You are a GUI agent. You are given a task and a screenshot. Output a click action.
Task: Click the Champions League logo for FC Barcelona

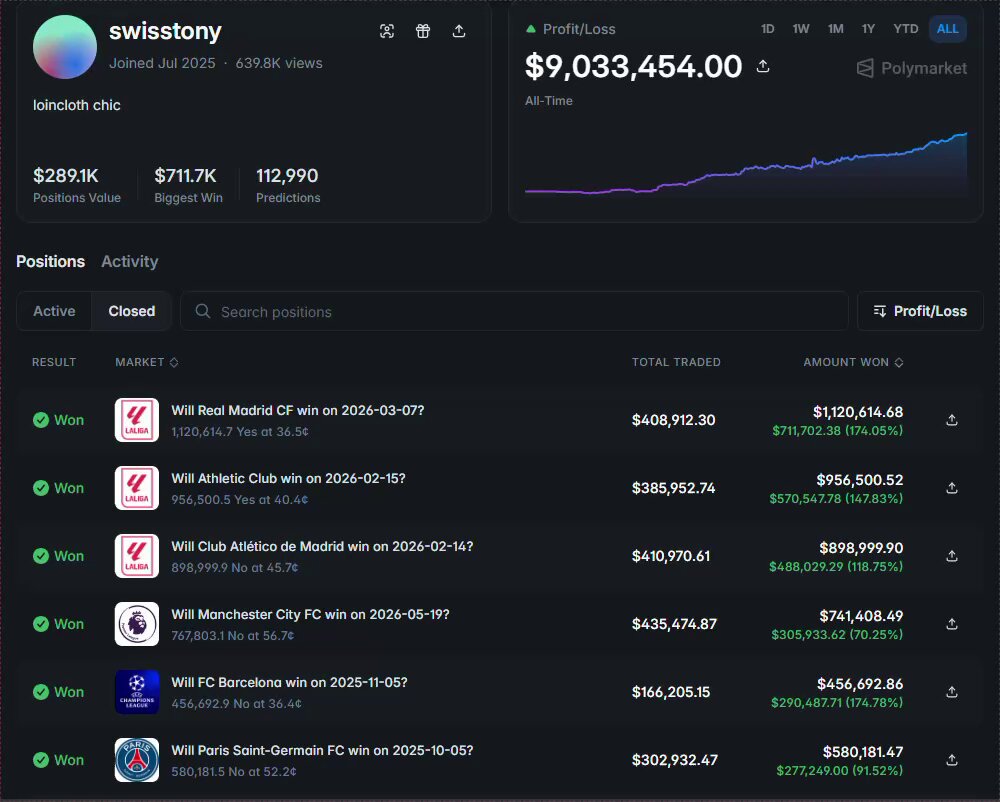[x=136, y=692]
